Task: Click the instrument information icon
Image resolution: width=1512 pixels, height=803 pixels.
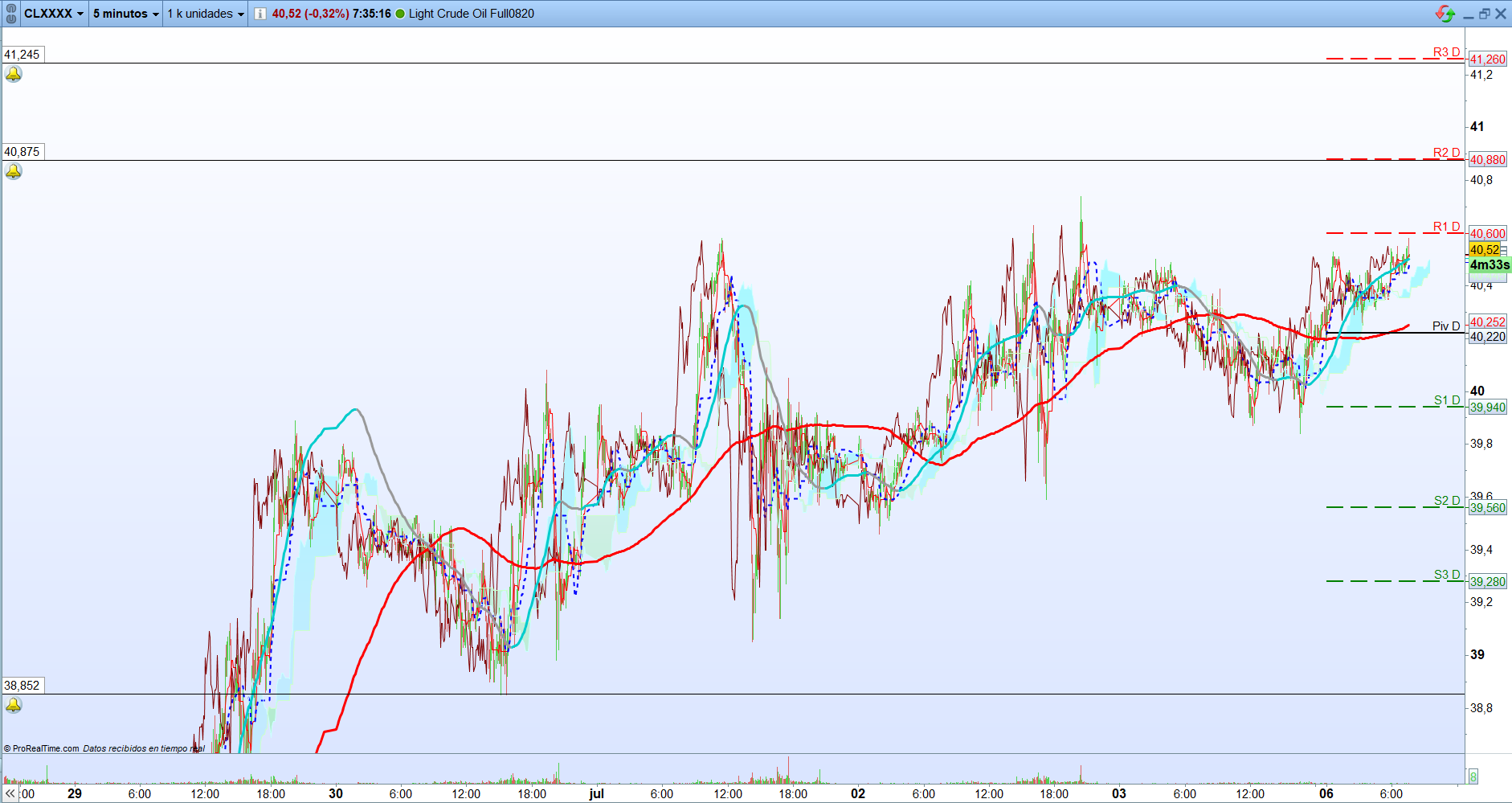Action: pyautogui.click(x=260, y=14)
